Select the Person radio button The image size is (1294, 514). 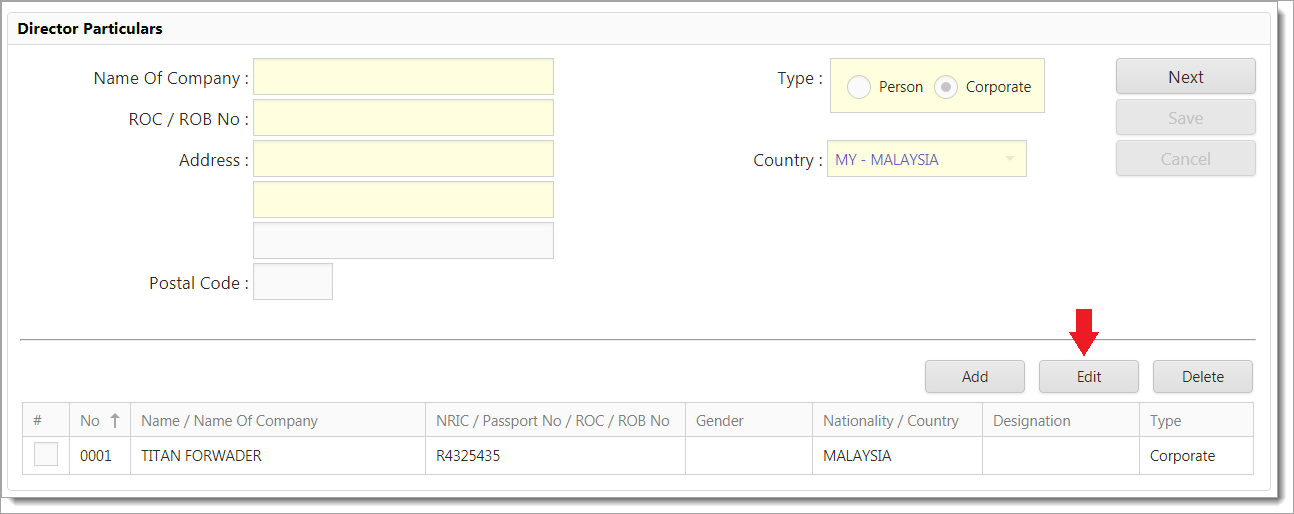point(859,87)
